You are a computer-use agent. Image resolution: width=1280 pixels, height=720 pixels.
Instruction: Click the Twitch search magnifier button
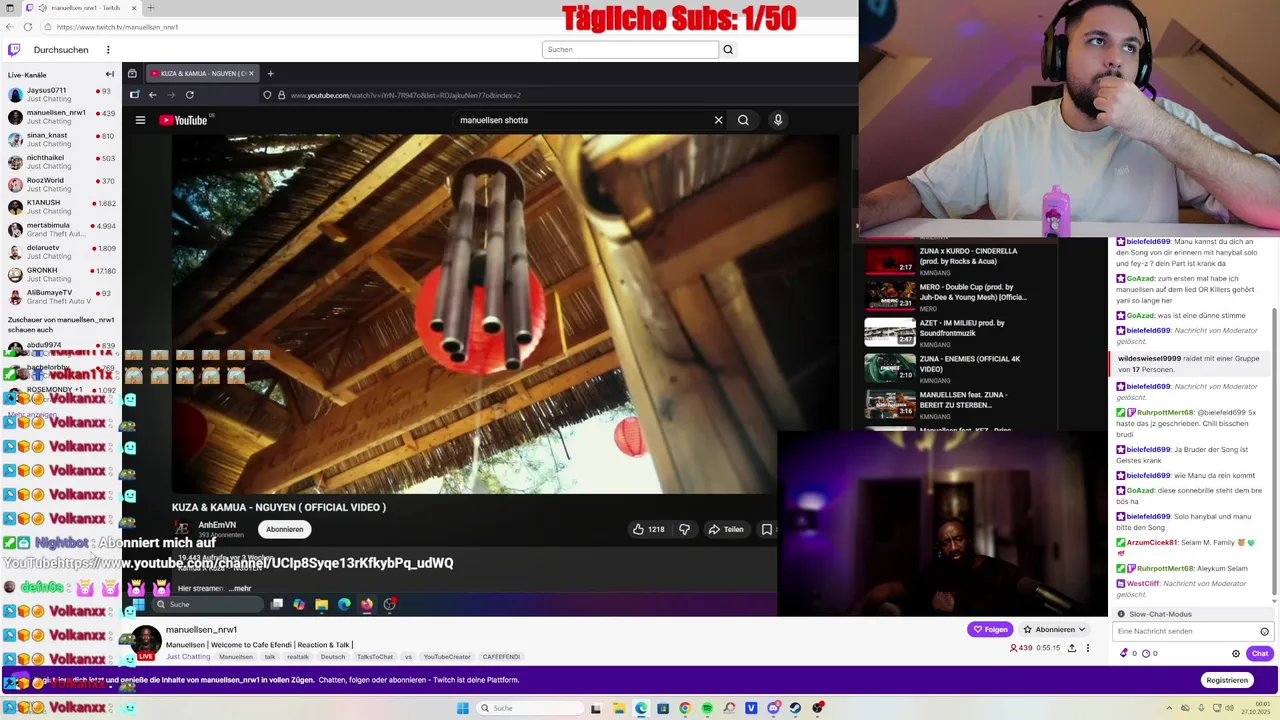tap(728, 49)
